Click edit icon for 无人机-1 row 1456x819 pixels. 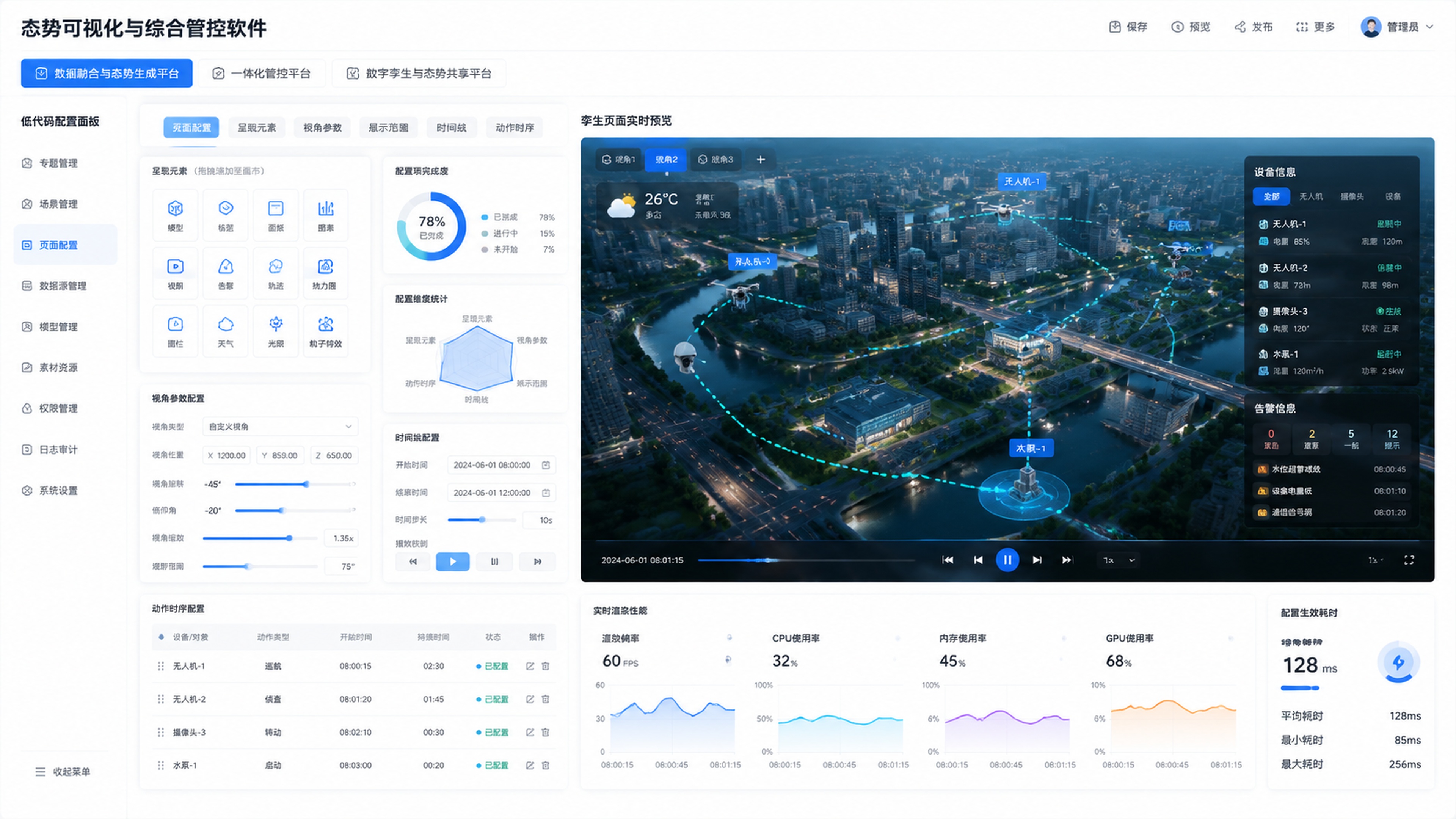pos(530,667)
